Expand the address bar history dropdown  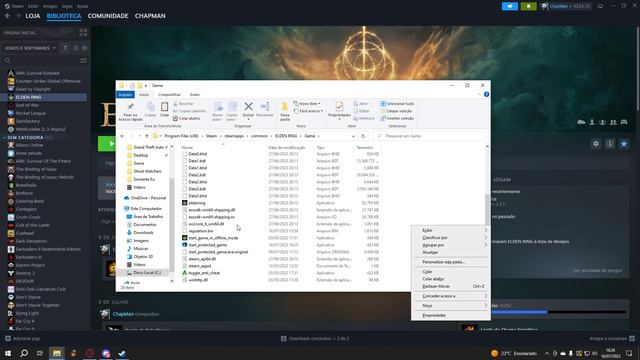click(x=353, y=136)
